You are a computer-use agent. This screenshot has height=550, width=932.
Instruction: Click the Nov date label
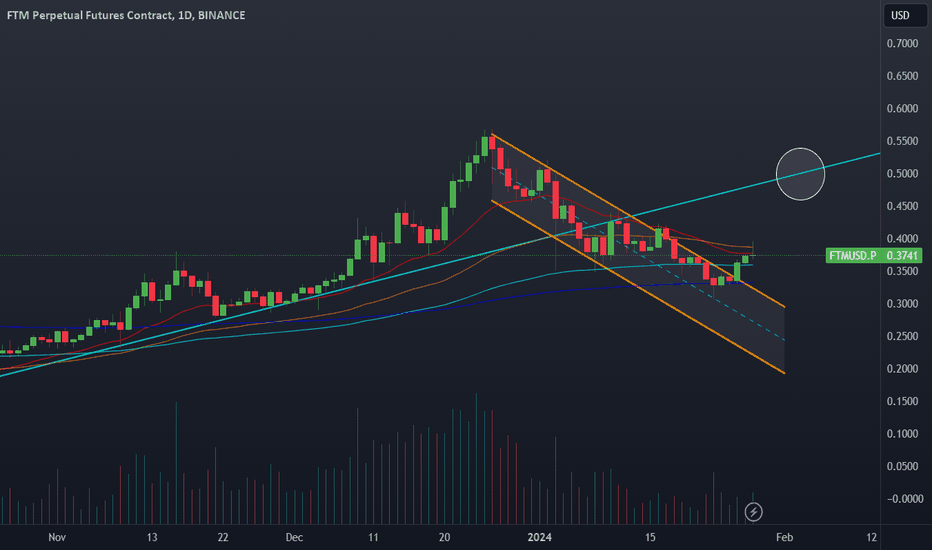click(57, 538)
